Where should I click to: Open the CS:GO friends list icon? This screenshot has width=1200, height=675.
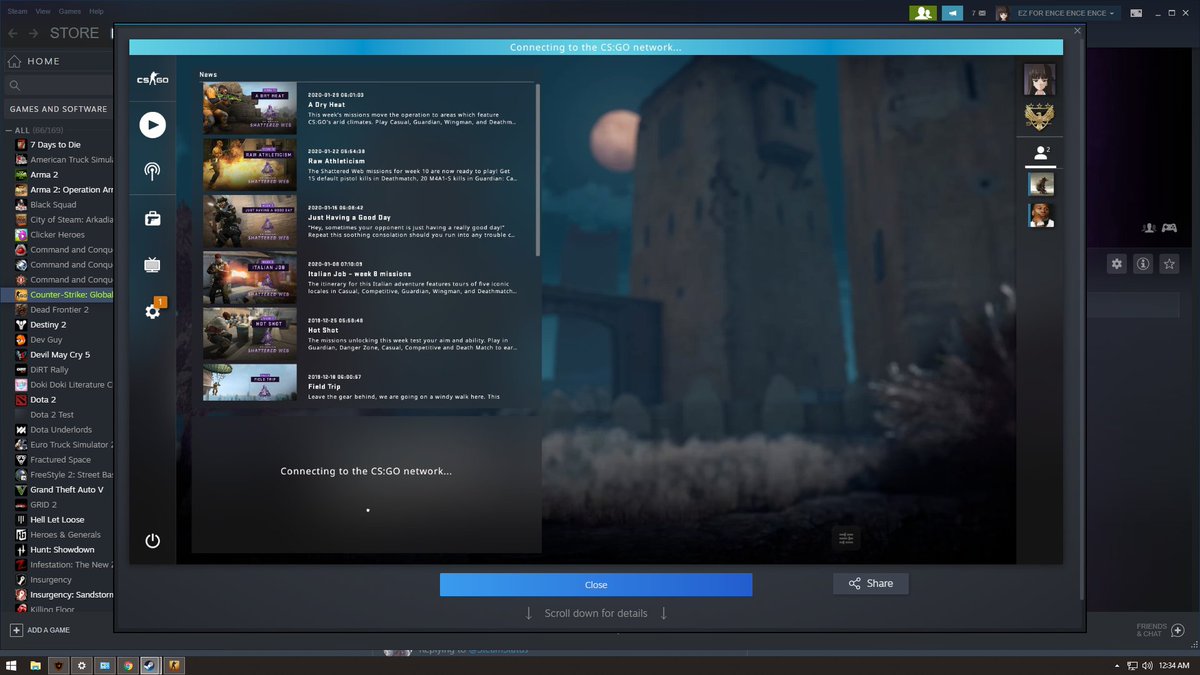click(x=1040, y=153)
